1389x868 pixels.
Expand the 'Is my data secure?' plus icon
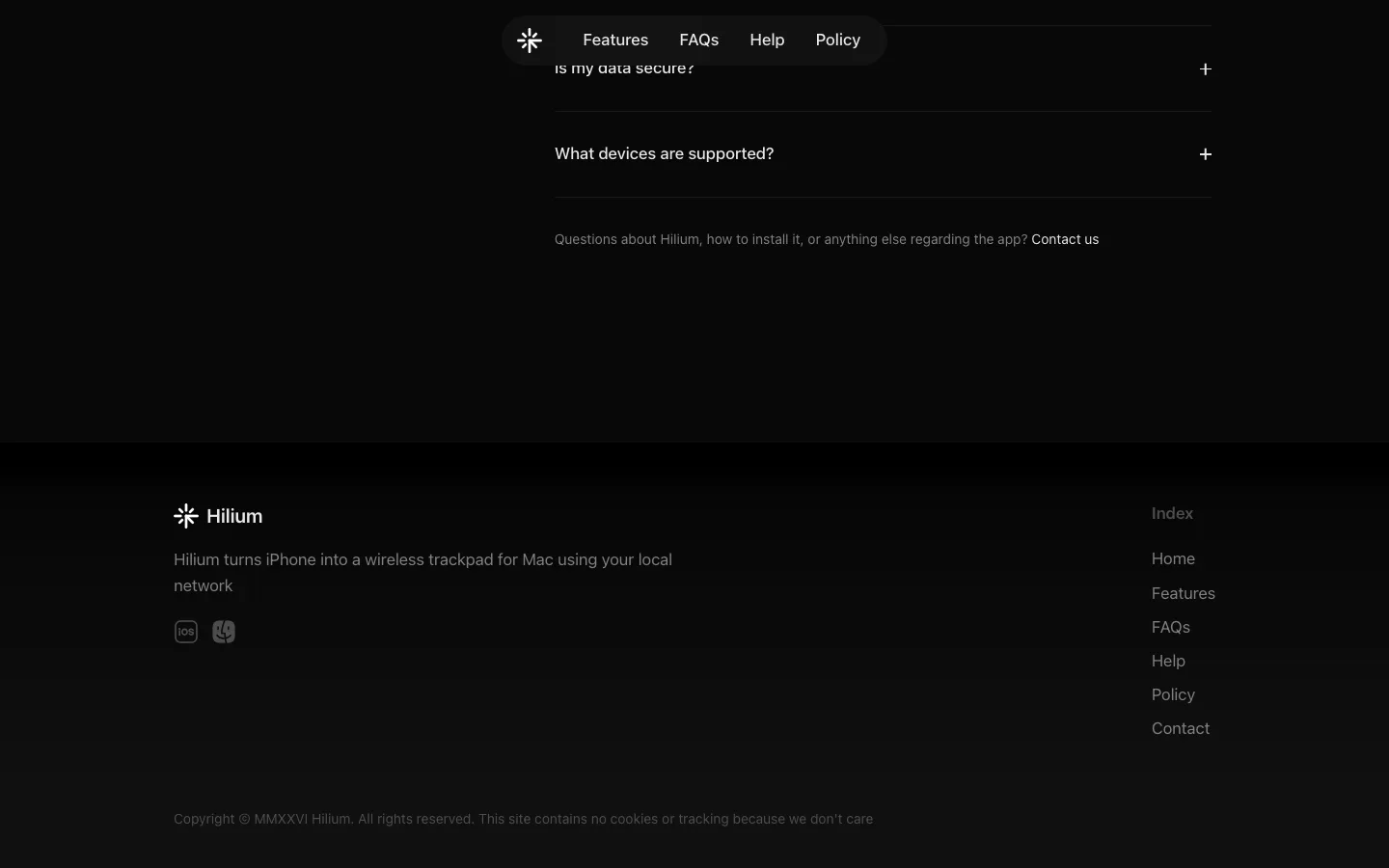coord(1205,68)
